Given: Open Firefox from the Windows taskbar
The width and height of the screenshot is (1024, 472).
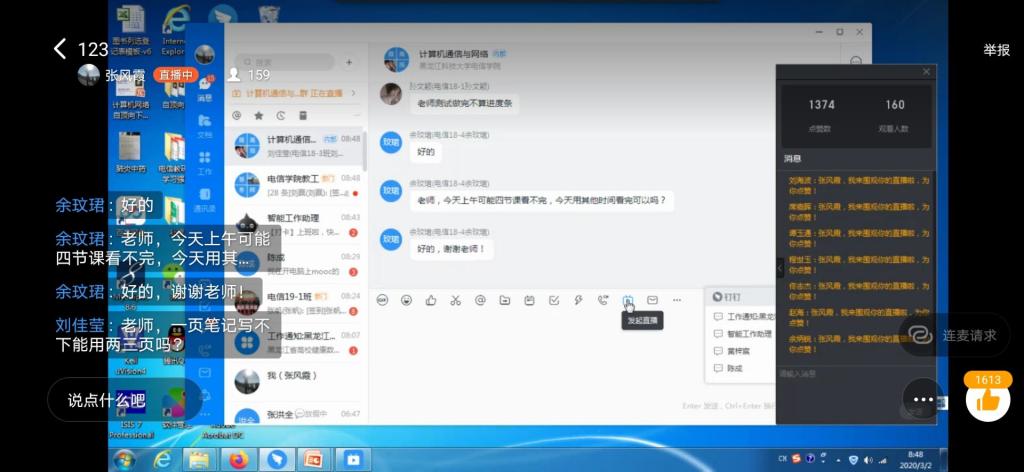Looking at the screenshot, I should [238, 460].
